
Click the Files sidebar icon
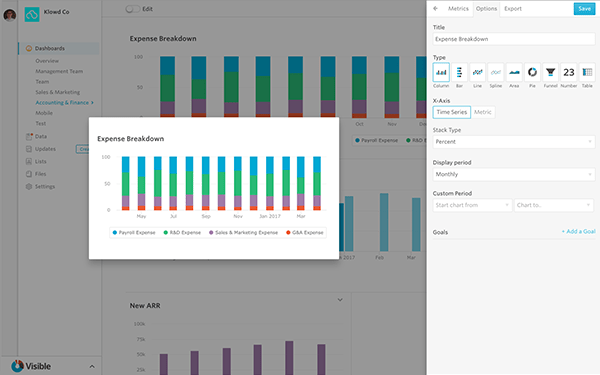click(29, 174)
